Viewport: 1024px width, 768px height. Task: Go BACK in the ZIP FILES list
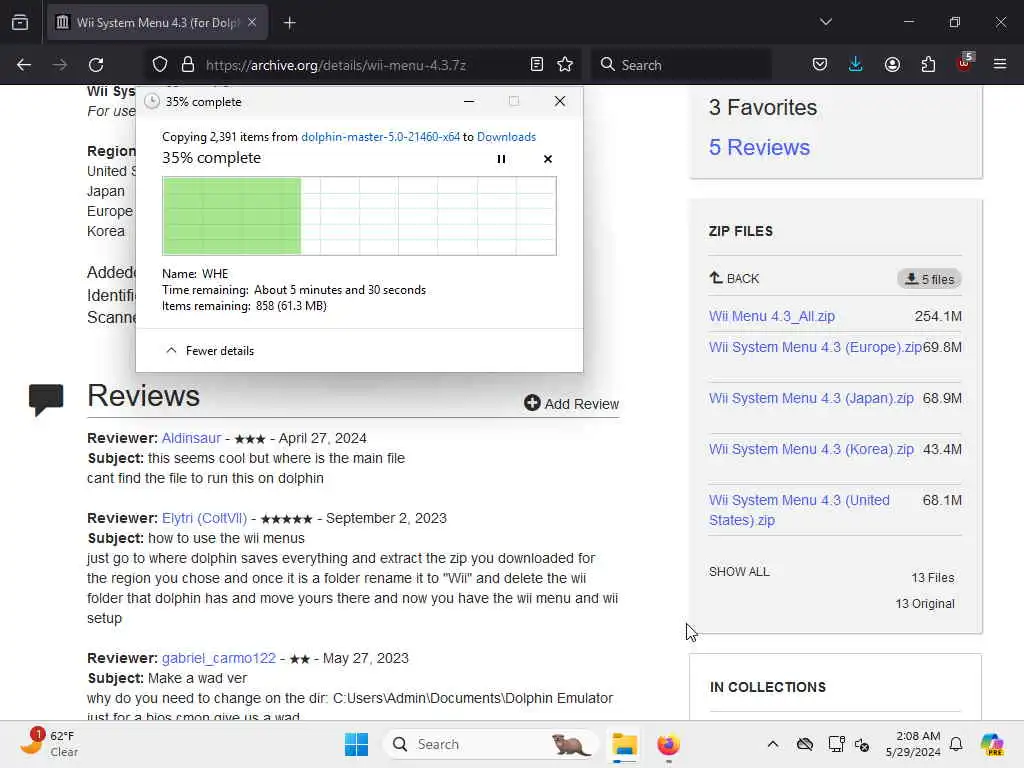tap(734, 278)
